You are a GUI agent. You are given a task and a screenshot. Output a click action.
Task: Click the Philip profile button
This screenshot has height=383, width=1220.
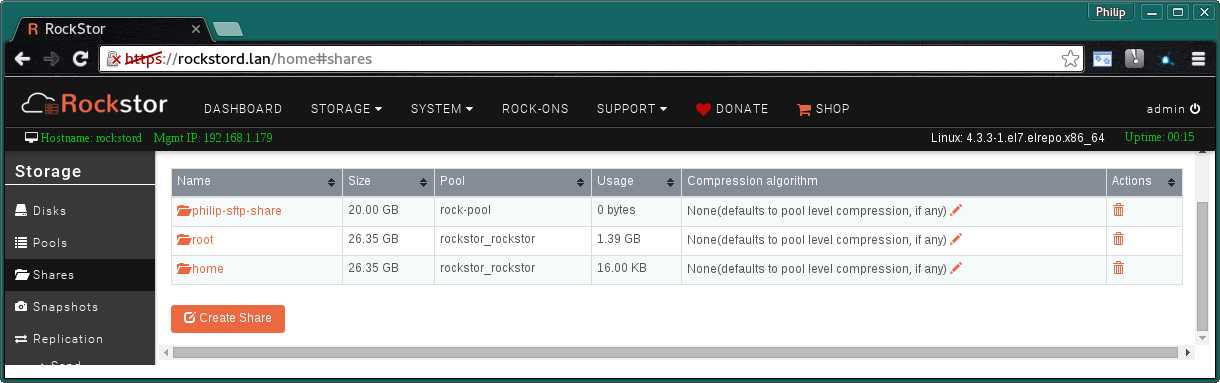(x=1111, y=12)
